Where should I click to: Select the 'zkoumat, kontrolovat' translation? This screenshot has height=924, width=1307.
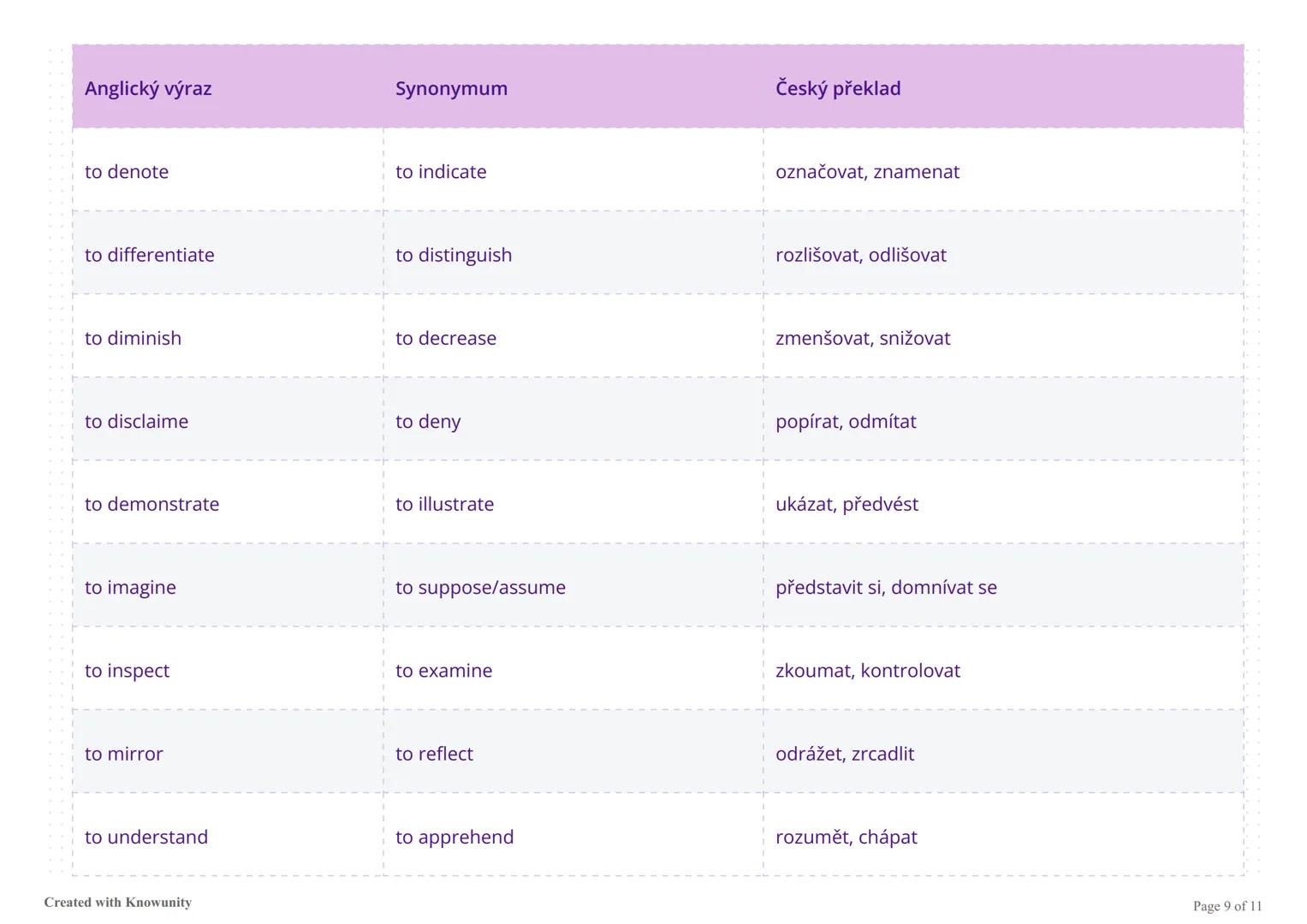[868, 671]
